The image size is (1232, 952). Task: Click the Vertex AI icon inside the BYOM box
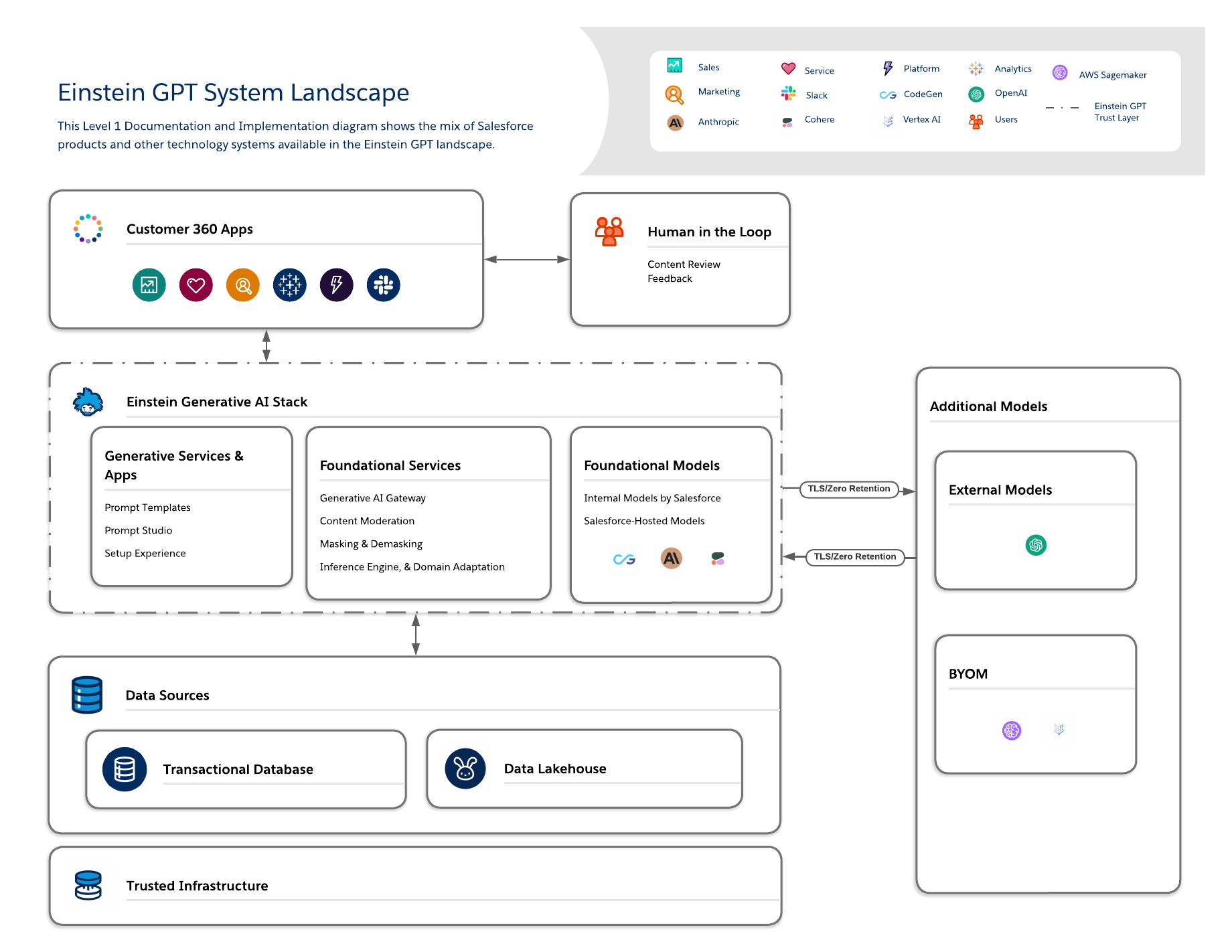tap(1059, 730)
